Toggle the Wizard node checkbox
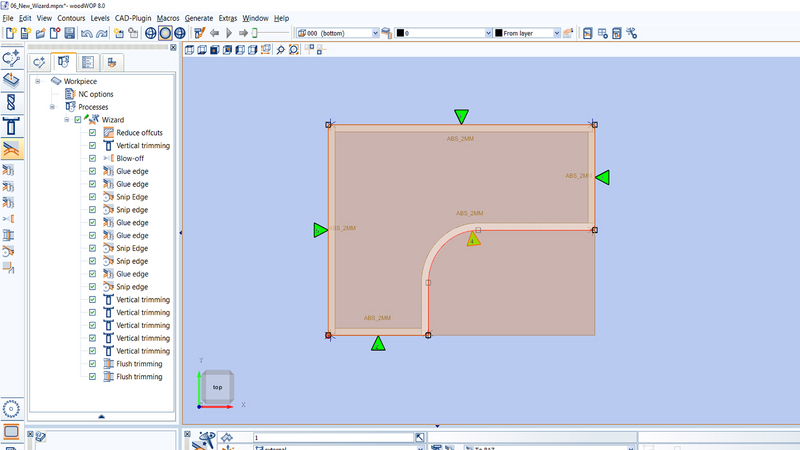The image size is (800, 450). 78,120
